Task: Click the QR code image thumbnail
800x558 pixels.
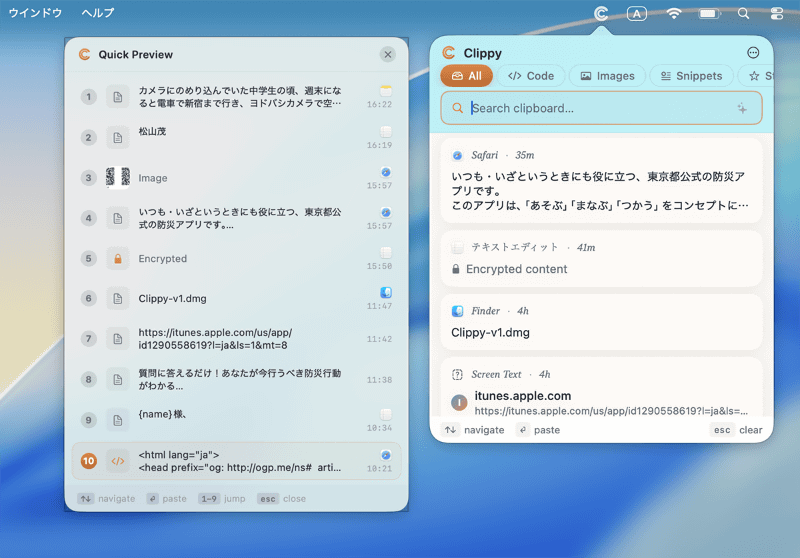Action: point(117,177)
